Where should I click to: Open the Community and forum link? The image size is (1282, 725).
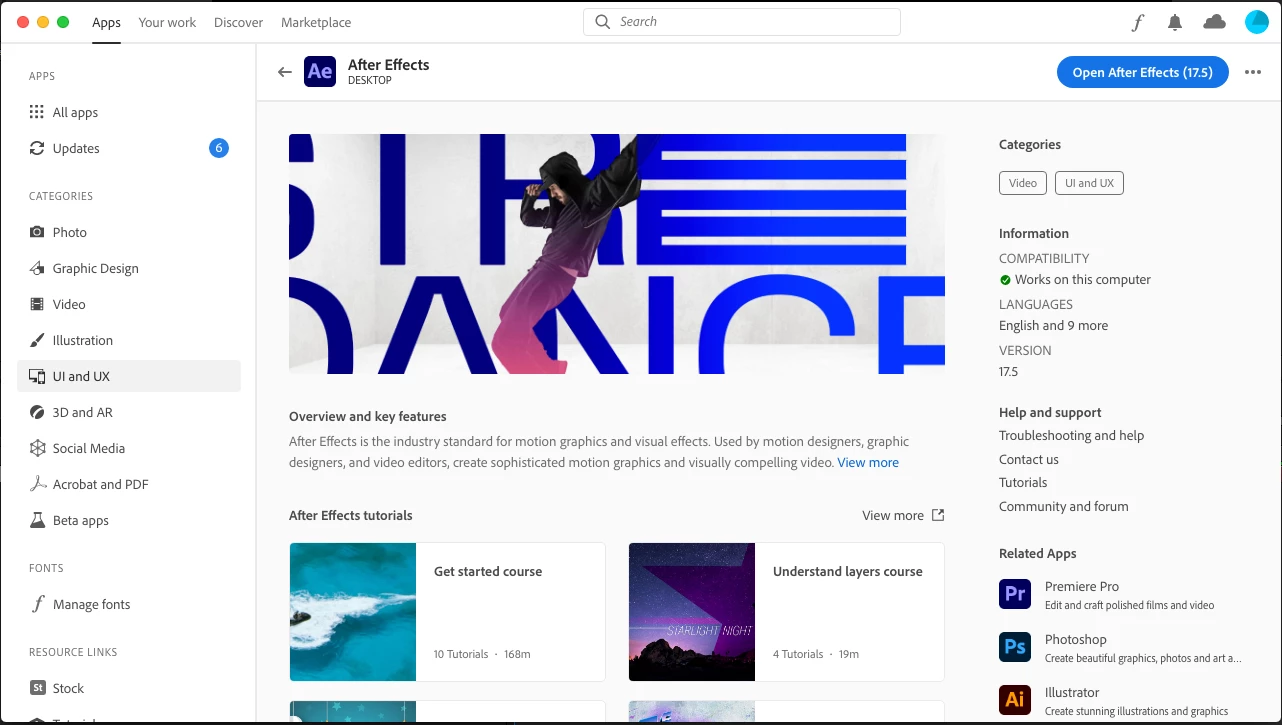(x=1063, y=507)
